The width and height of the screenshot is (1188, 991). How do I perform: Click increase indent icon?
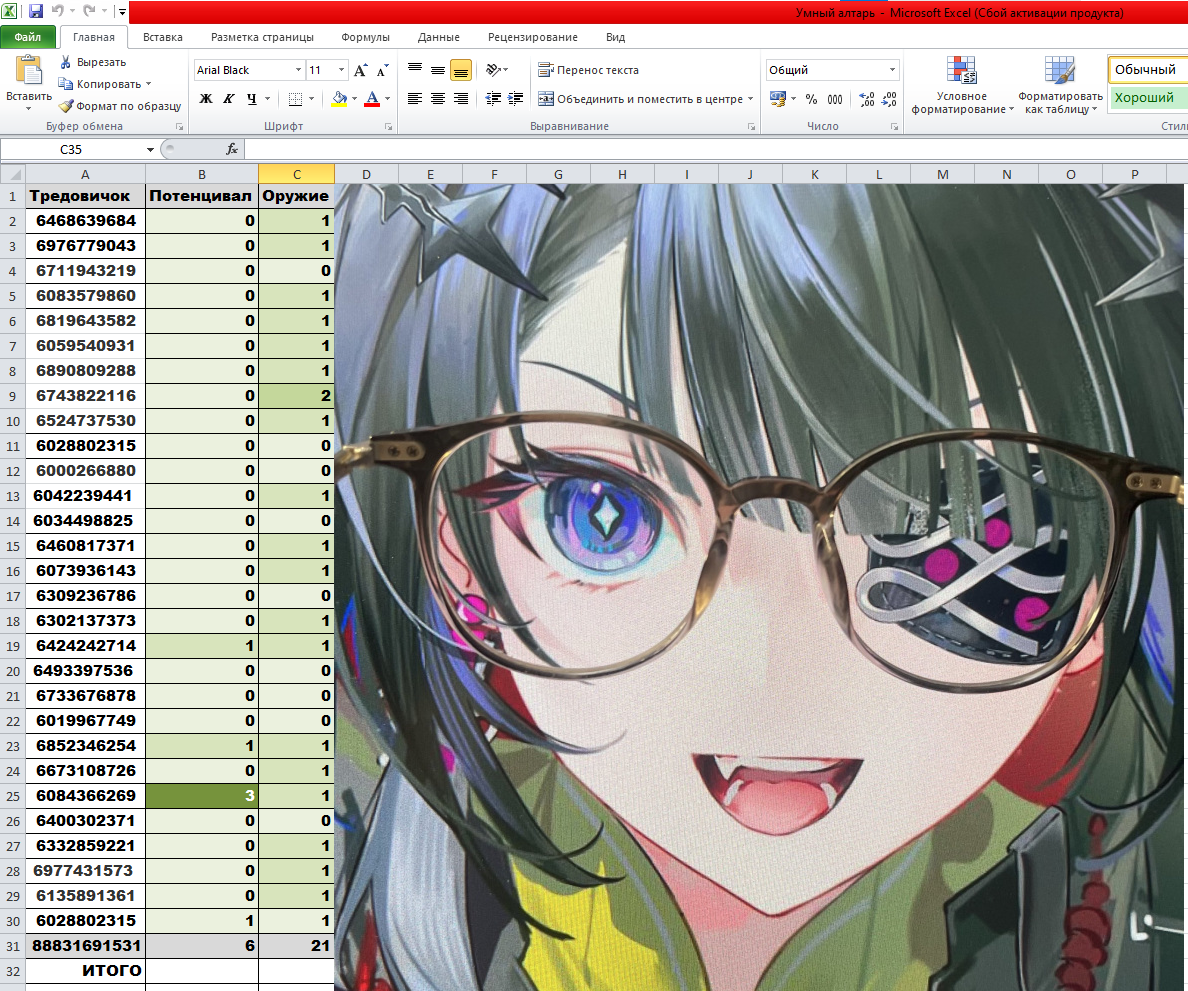(516, 99)
